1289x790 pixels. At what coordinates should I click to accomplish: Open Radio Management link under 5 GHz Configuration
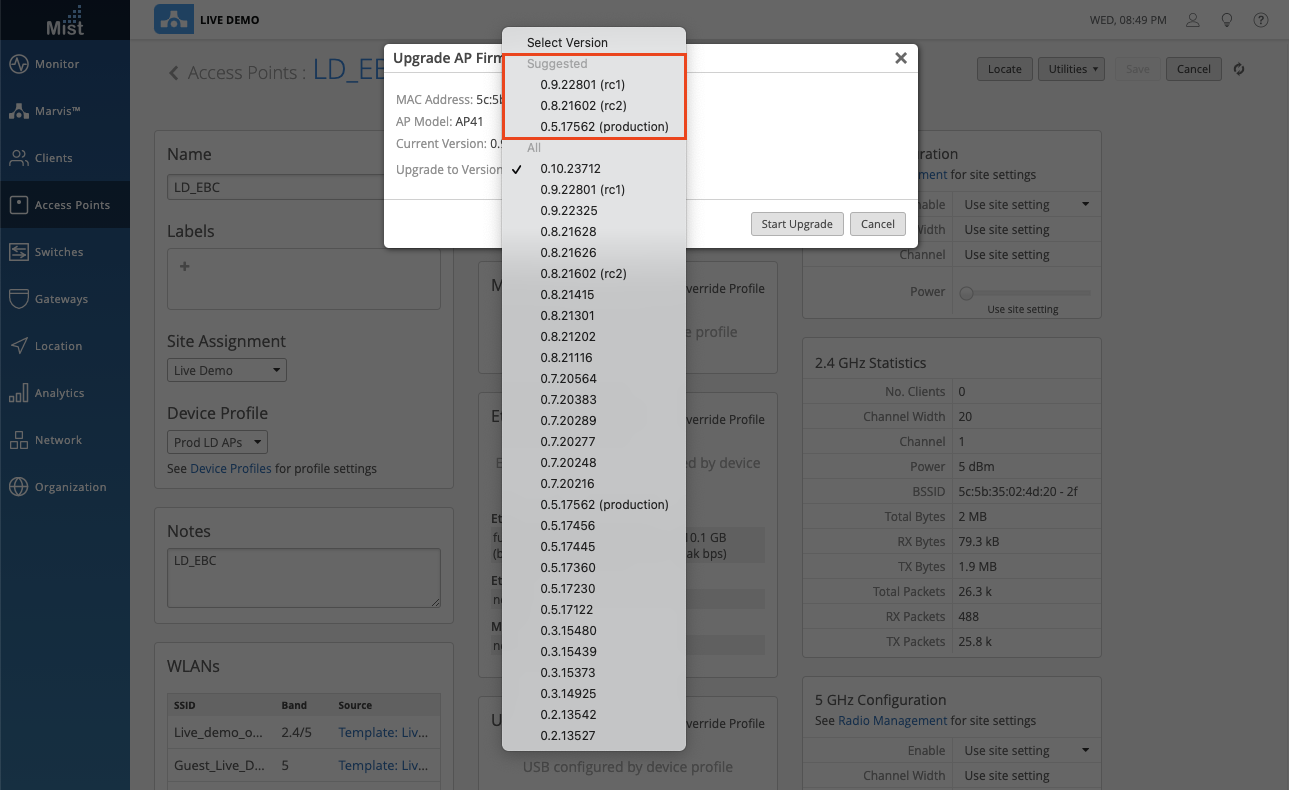click(x=892, y=720)
